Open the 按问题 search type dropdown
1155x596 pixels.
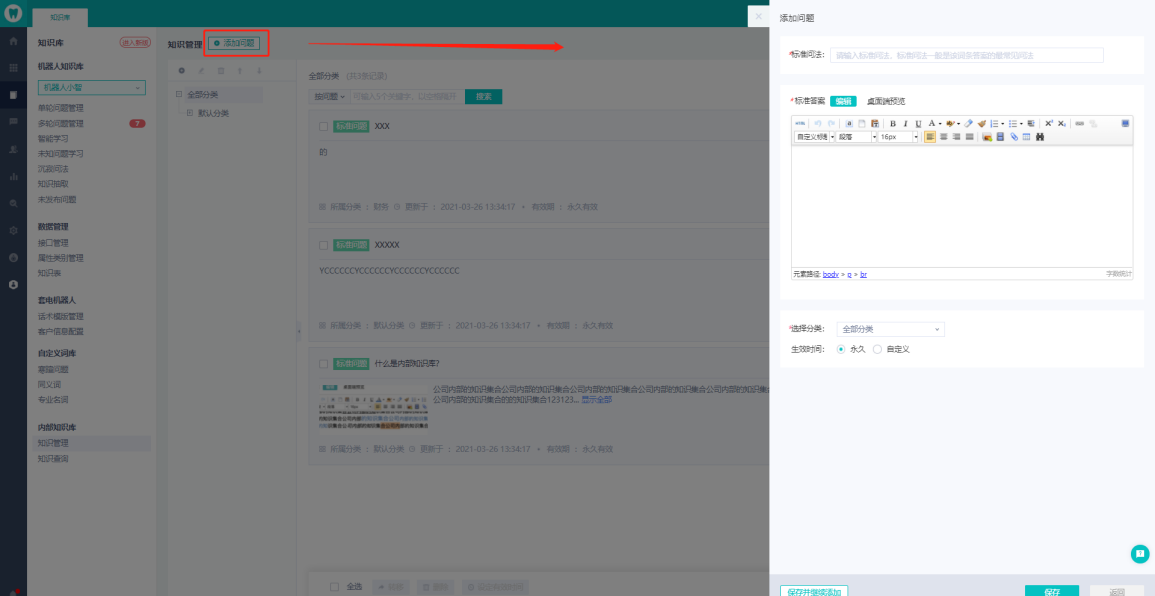click(329, 97)
